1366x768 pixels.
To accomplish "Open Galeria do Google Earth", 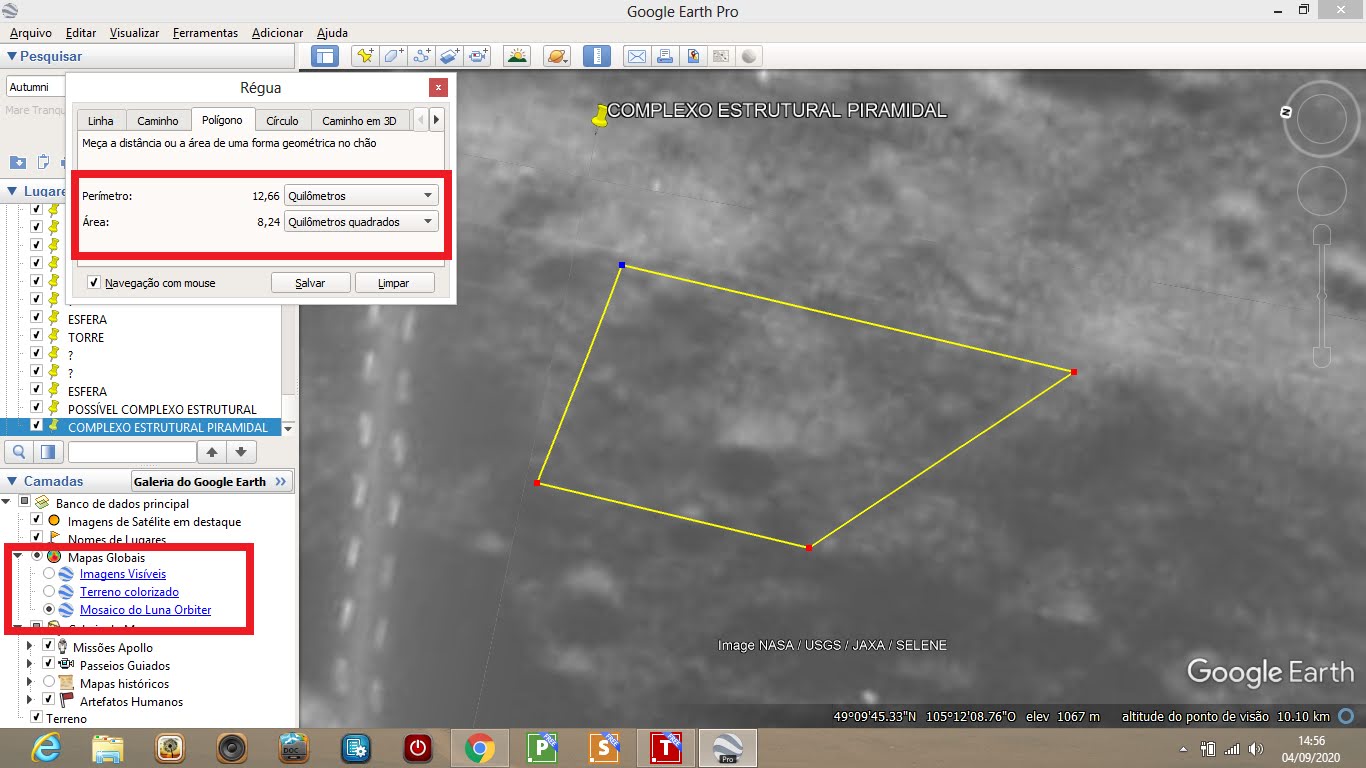I will [x=212, y=481].
